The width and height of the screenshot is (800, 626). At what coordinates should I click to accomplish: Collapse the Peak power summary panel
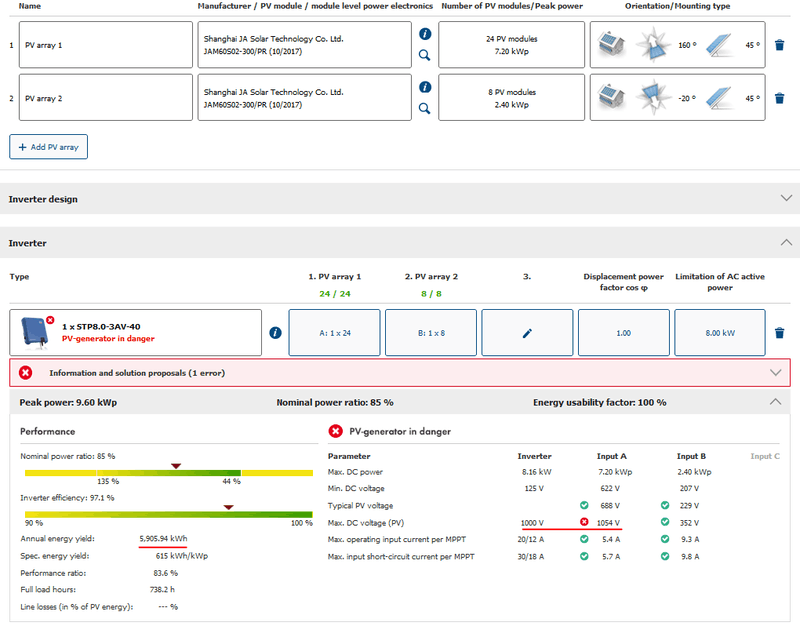774,402
